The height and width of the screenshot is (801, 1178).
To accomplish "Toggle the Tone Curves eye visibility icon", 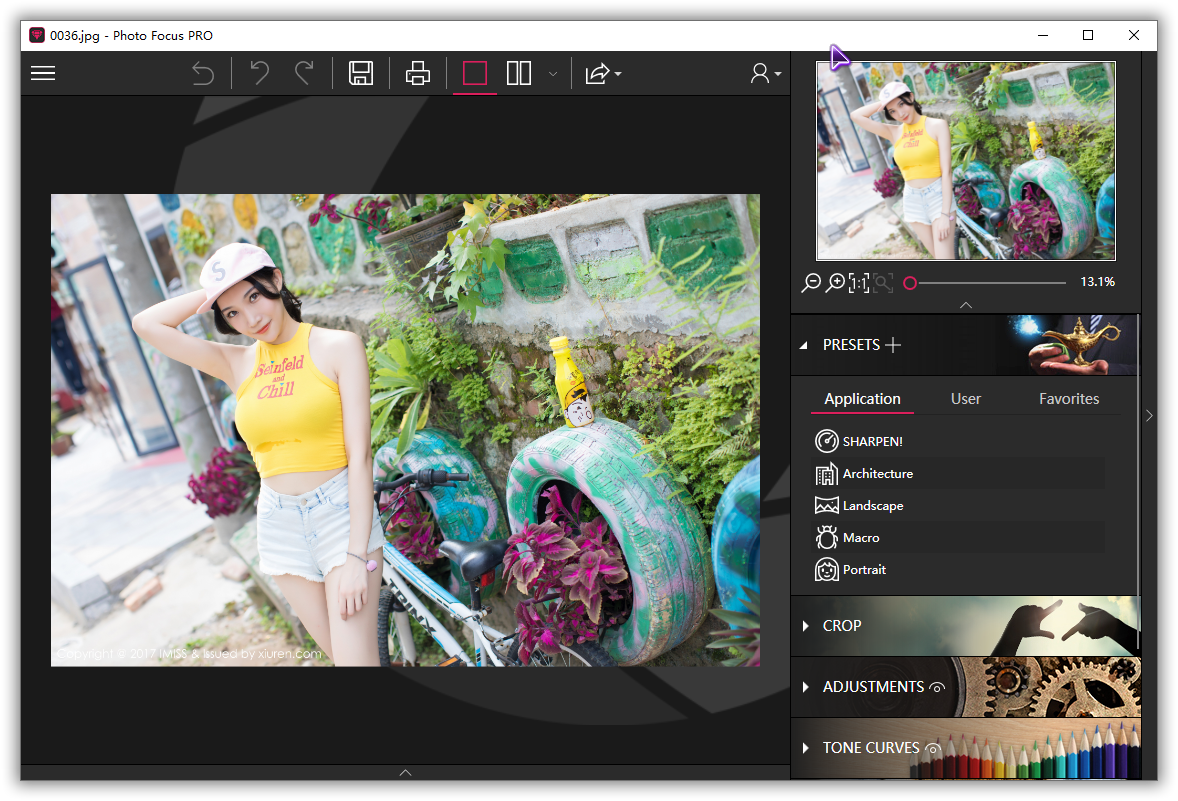I will click(932, 748).
